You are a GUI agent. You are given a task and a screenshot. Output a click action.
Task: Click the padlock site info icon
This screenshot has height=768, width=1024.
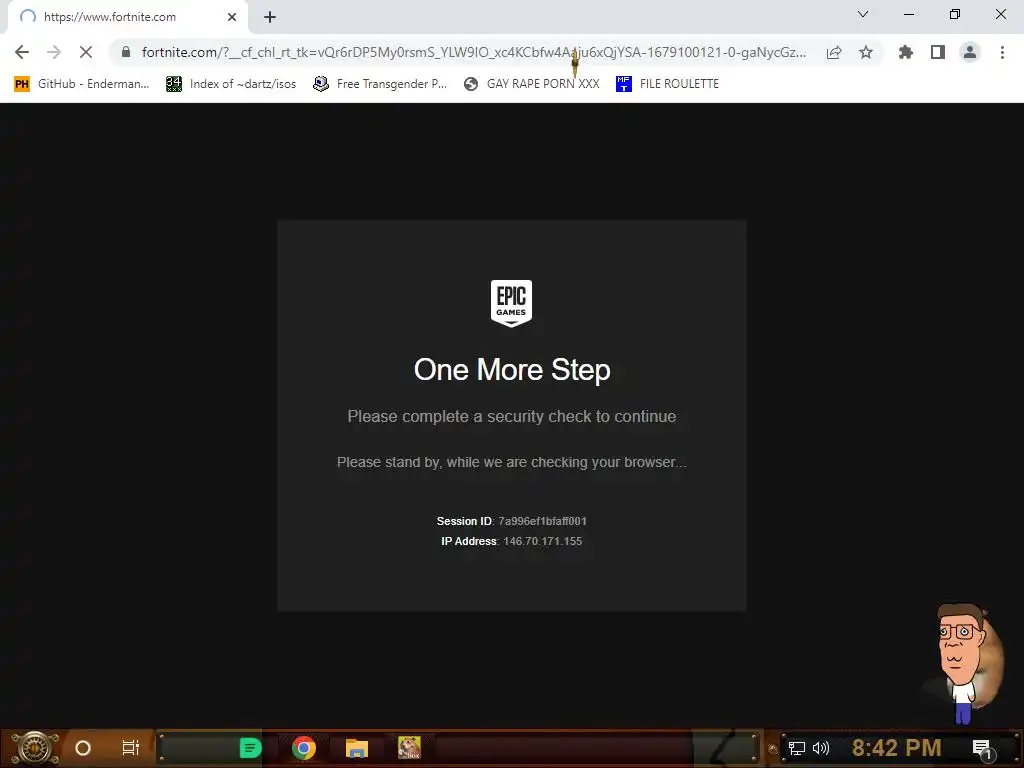[x=126, y=52]
